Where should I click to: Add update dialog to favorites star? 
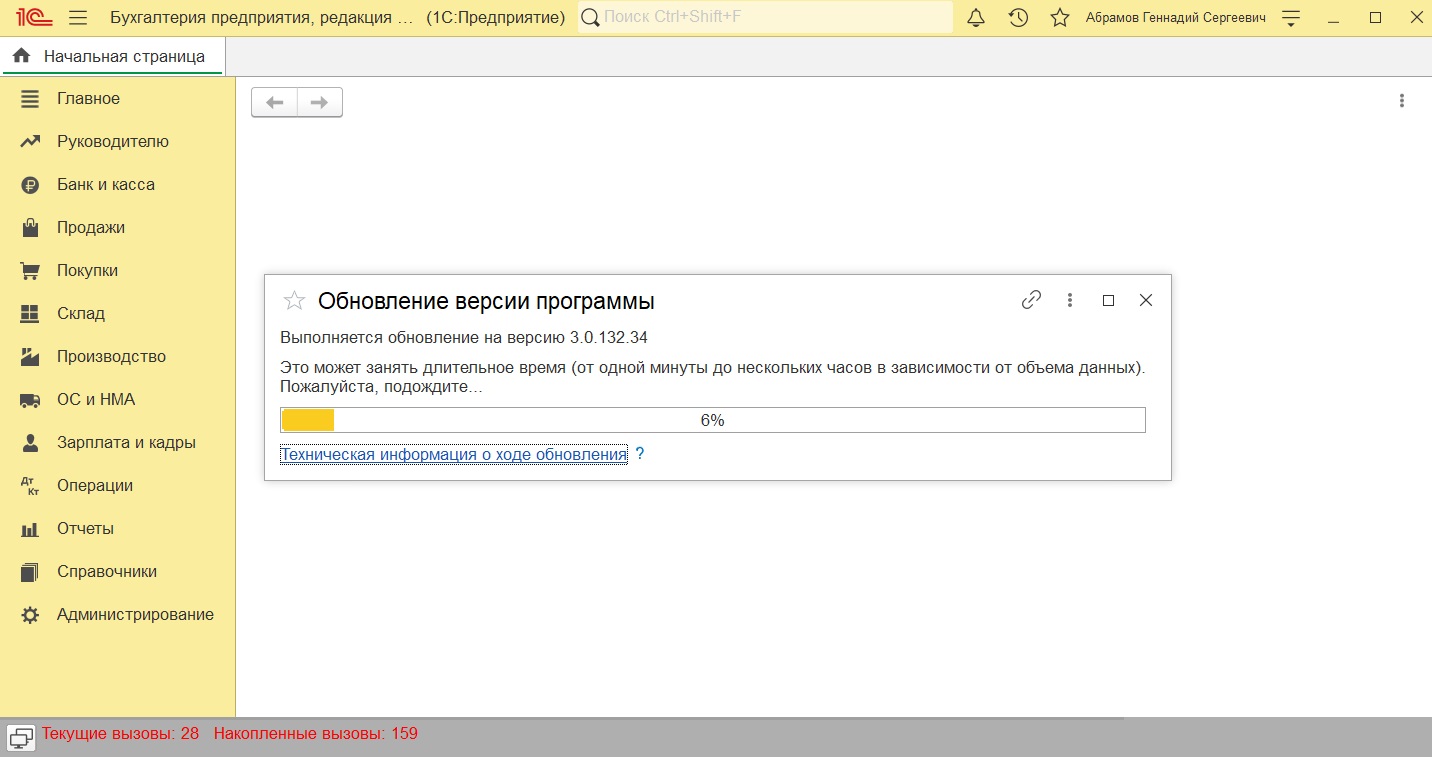(x=294, y=301)
